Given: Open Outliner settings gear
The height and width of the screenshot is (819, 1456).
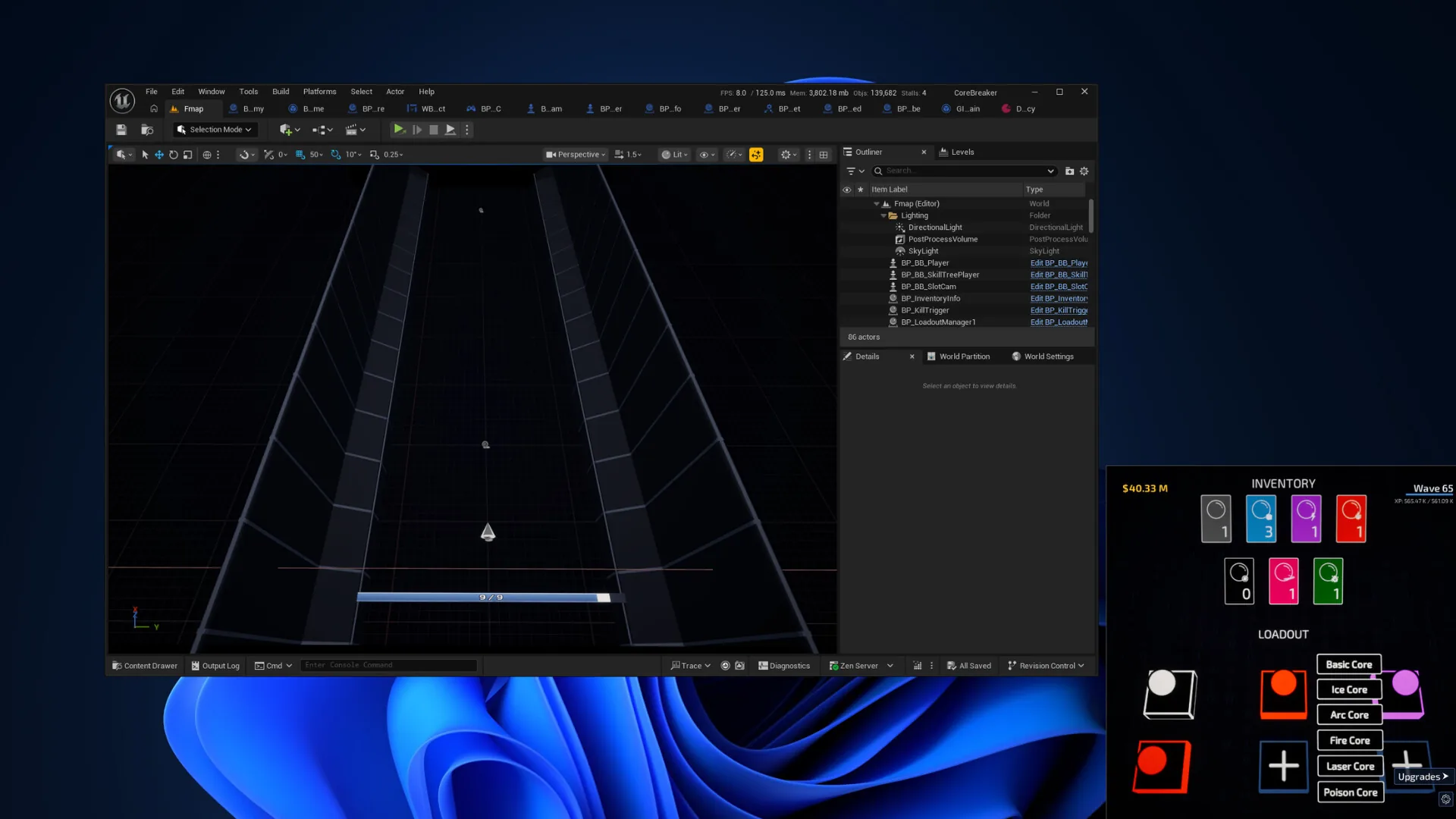Looking at the screenshot, I should point(1084,171).
